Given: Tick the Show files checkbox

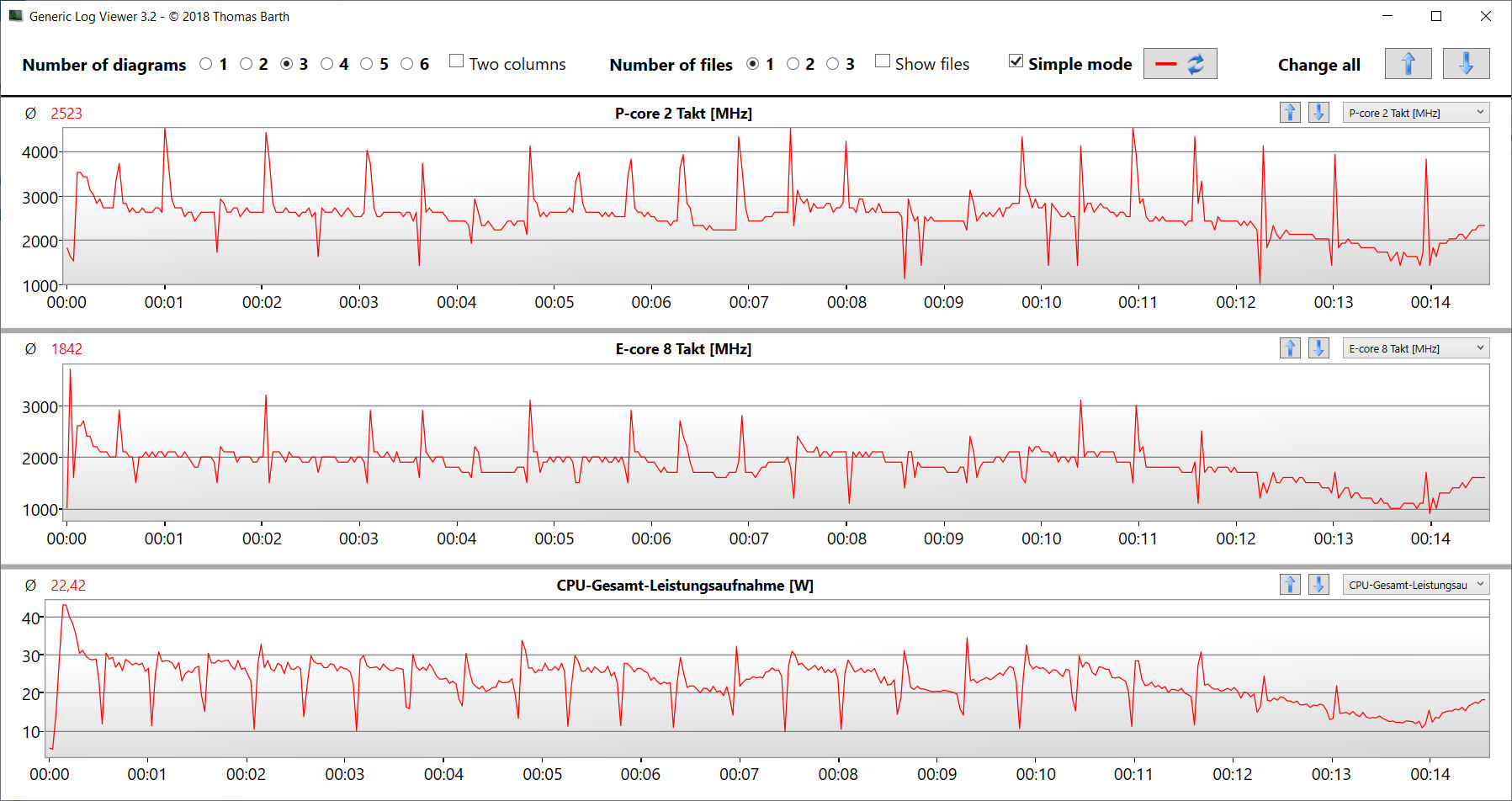Looking at the screenshot, I should point(883,61).
